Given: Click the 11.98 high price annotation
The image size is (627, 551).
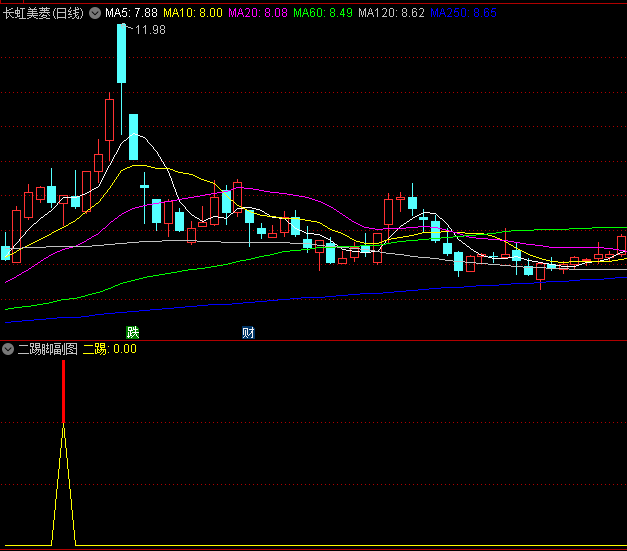Looking at the screenshot, I should pyautogui.click(x=150, y=30).
